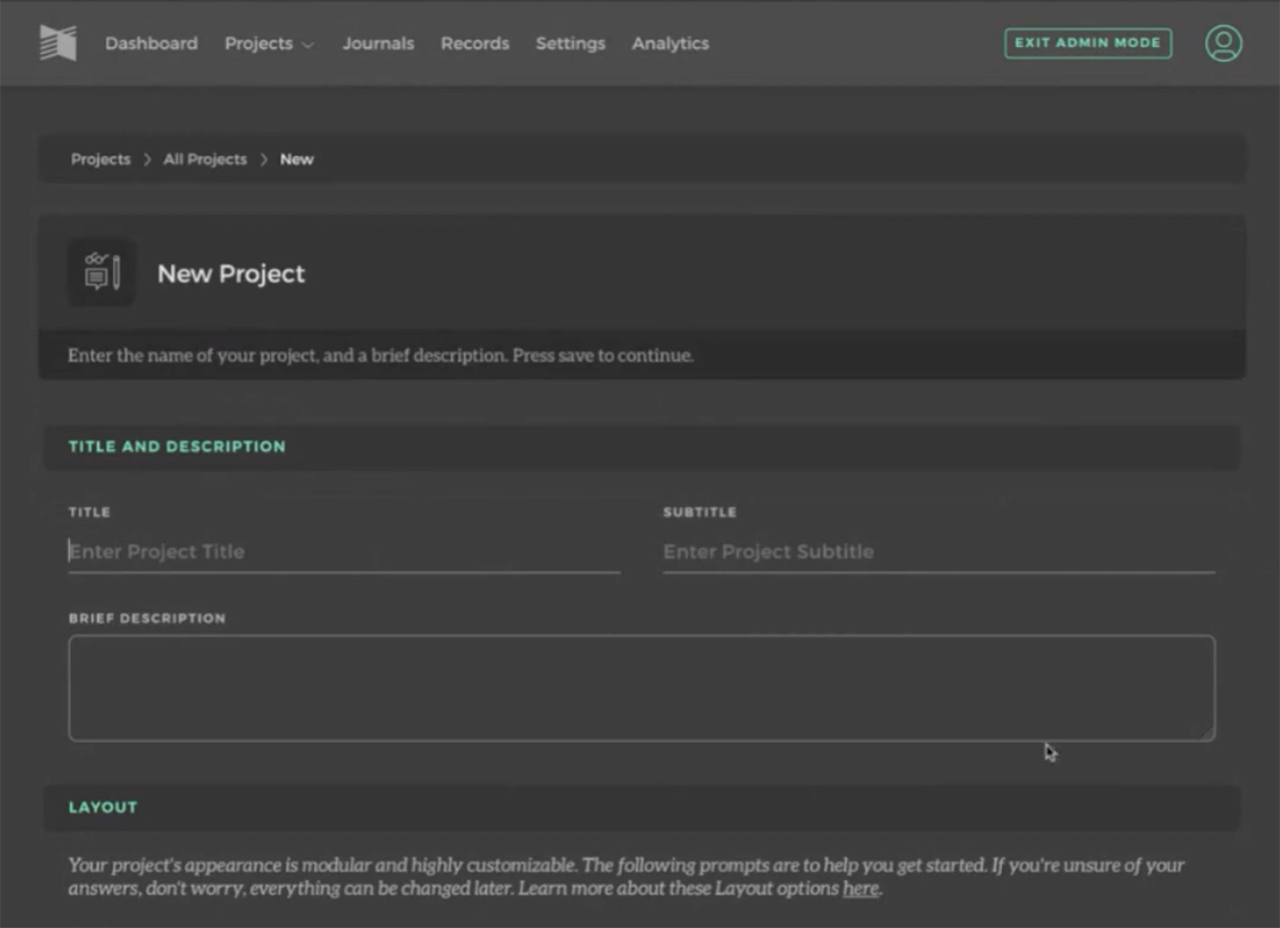The width and height of the screenshot is (1280, 928).
Task: Go to Dashboard in the navigation
Action: tap(151, 43)
